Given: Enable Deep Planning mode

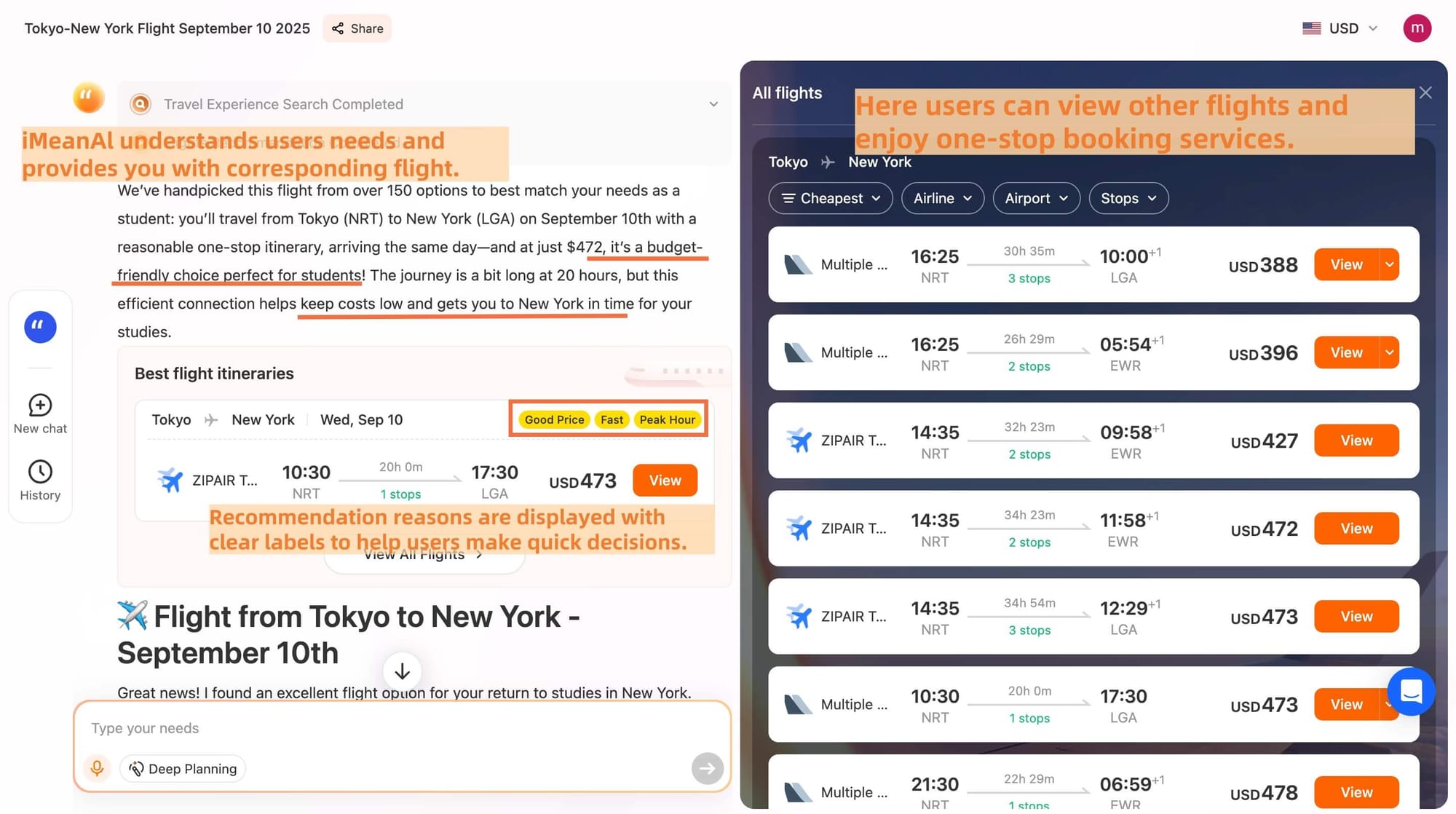Looking at the screenshot, I should pos(182,768).
